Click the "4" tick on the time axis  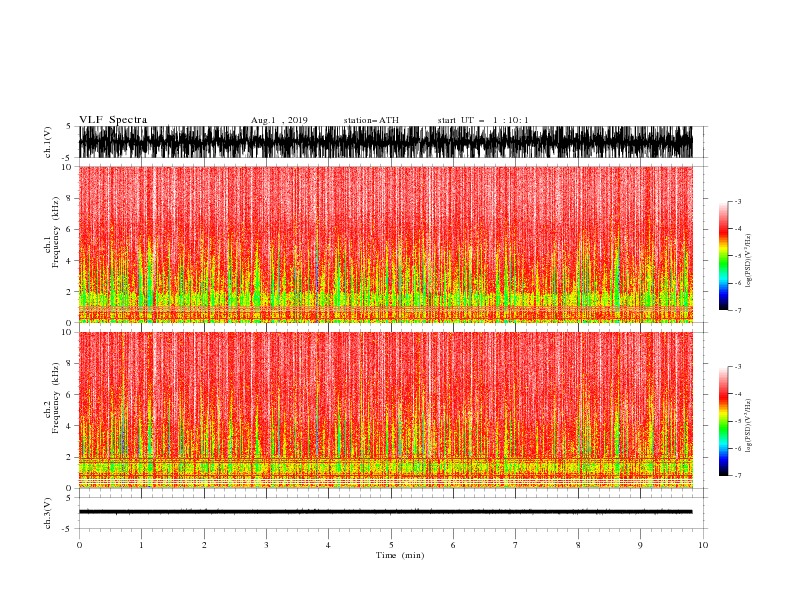coord(328,545)
